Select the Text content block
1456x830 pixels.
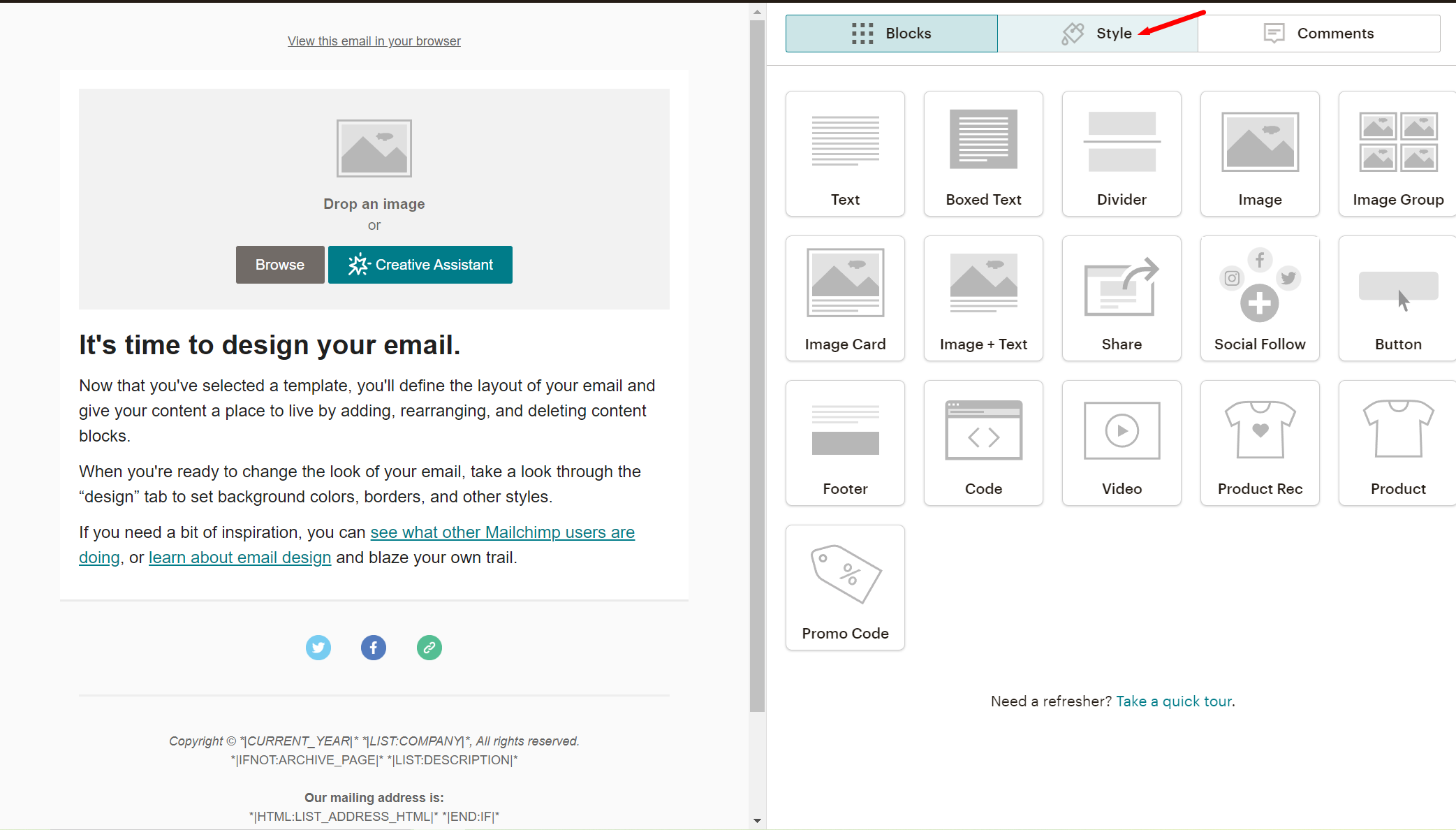[845, 154]
